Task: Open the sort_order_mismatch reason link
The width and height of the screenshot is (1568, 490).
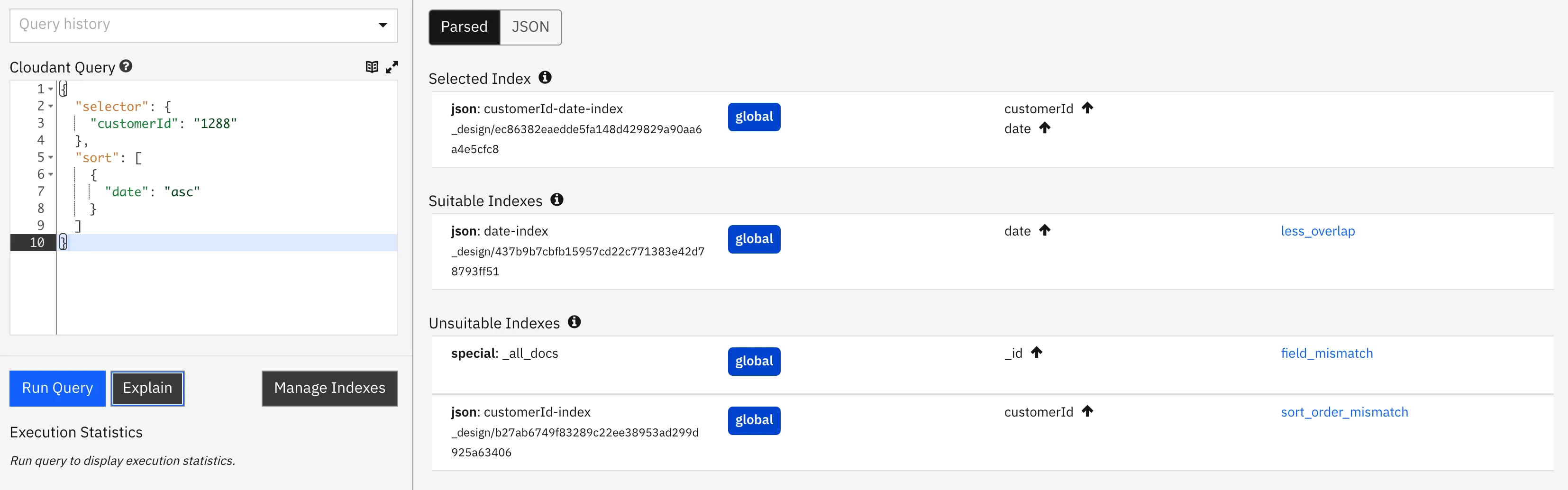Action: pyautogui.click(x=1344, y=412)
